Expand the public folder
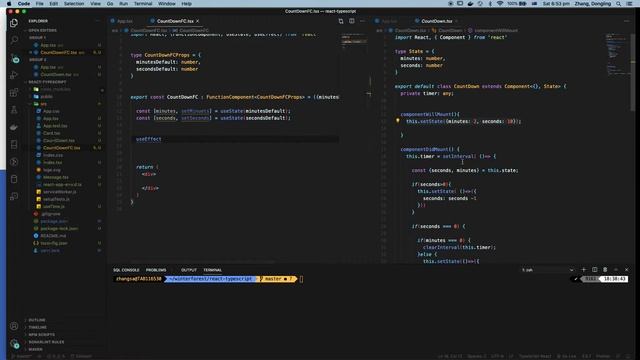The height and width of the screenshot is (360, 640). 46,97
